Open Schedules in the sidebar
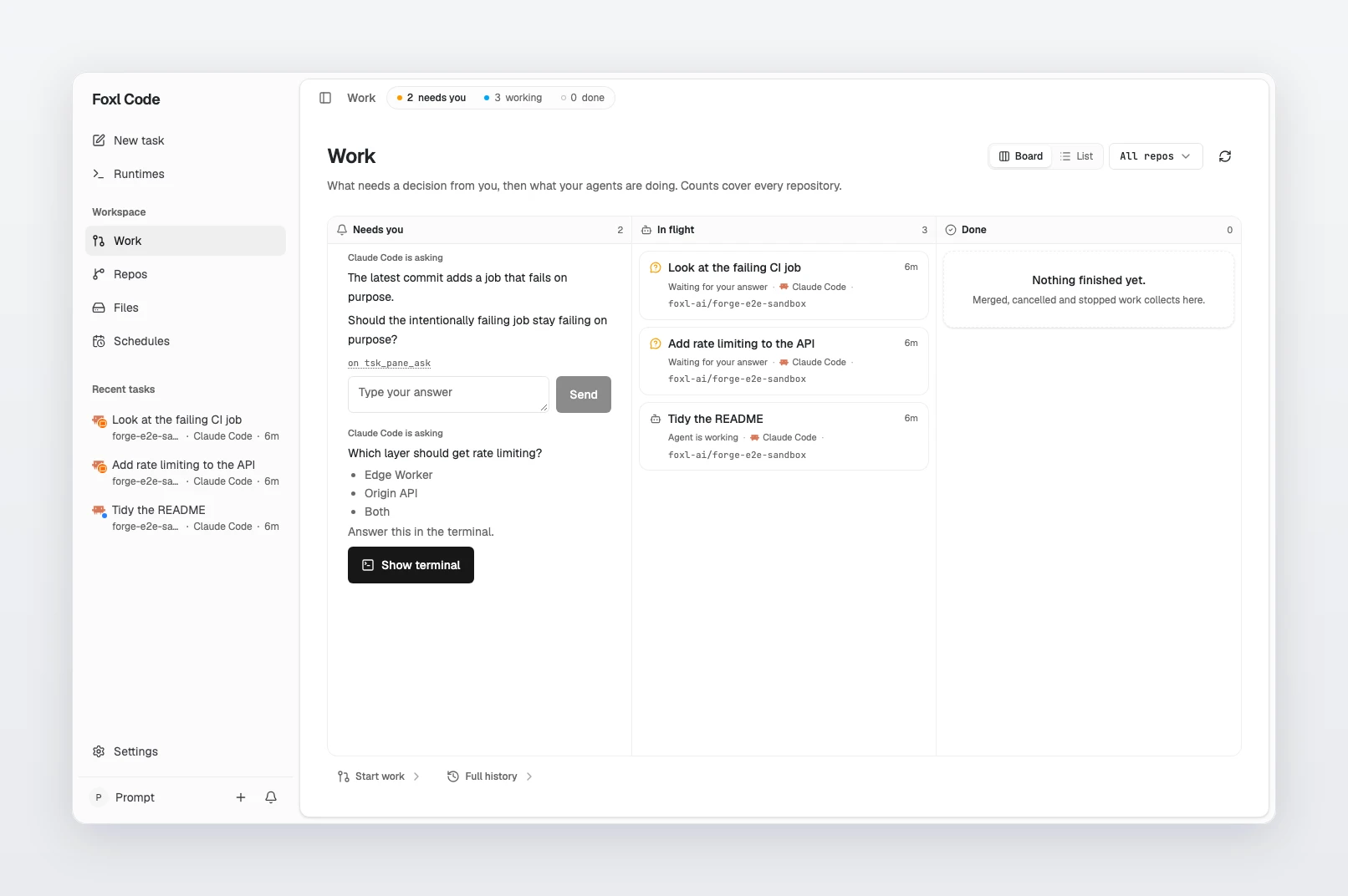The image size is (1348, 896). coord(186,341)
